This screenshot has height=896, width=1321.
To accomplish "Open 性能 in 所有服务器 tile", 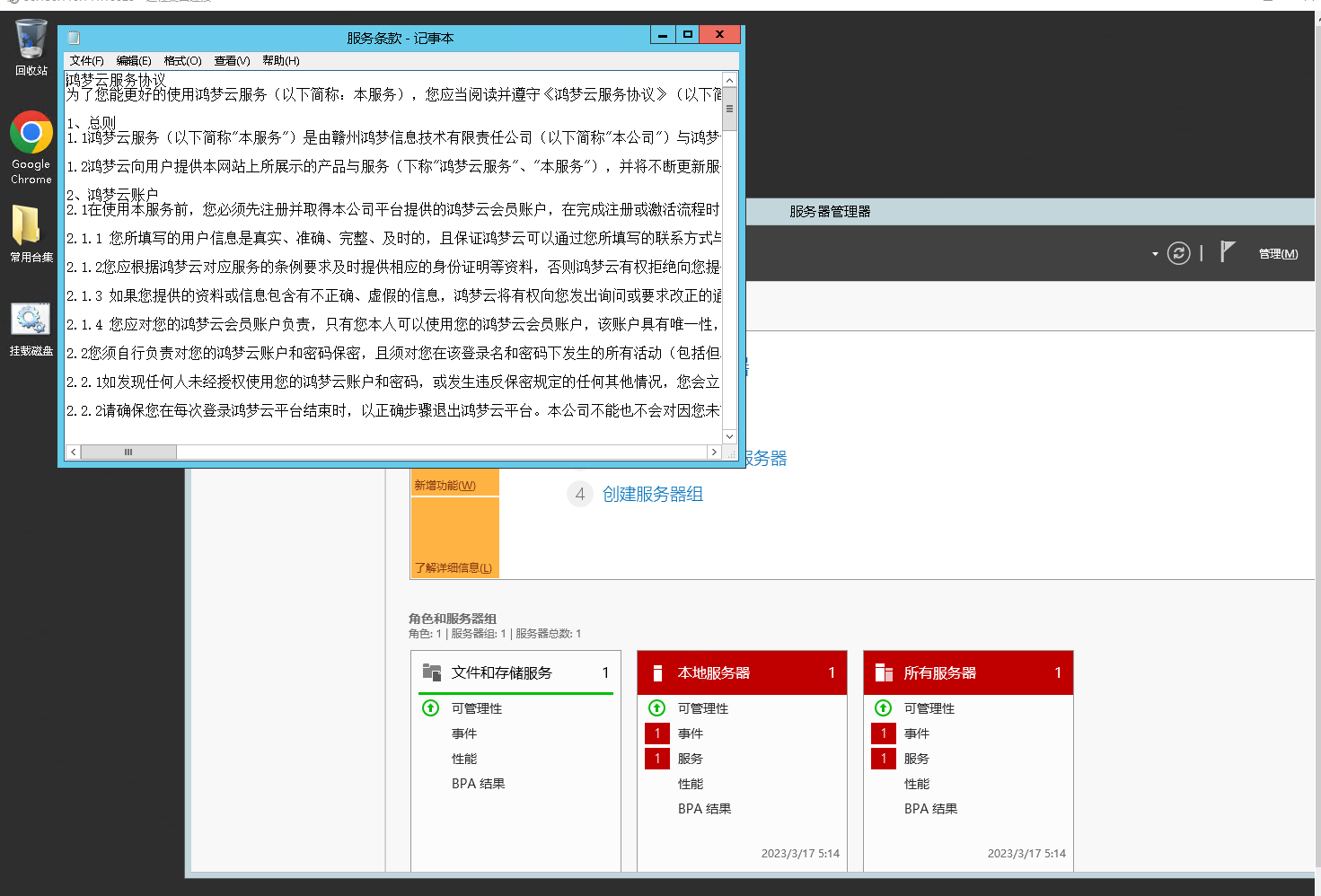I will coord(917,784).
